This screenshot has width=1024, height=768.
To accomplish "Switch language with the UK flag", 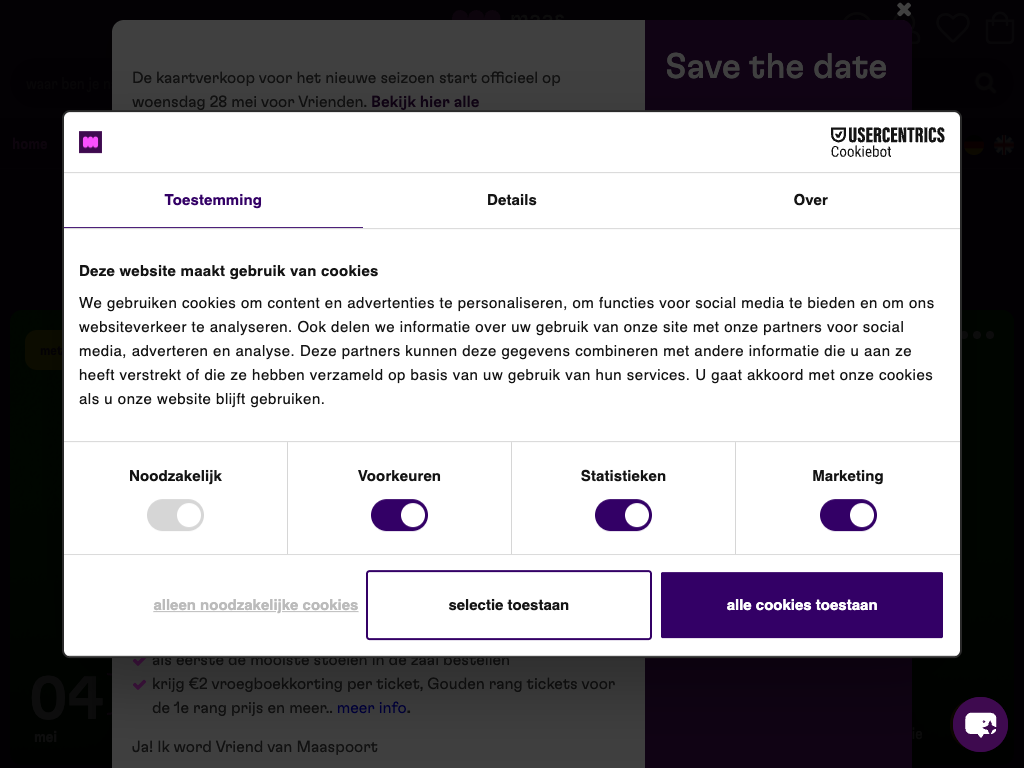I will (x=1004, y=146).
